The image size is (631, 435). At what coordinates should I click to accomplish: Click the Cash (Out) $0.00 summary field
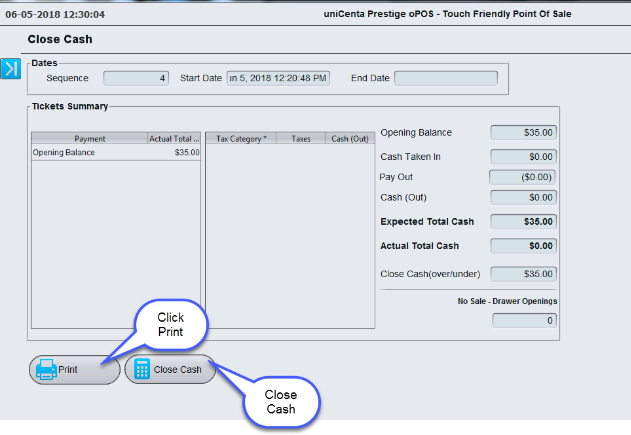pos(524,198)
